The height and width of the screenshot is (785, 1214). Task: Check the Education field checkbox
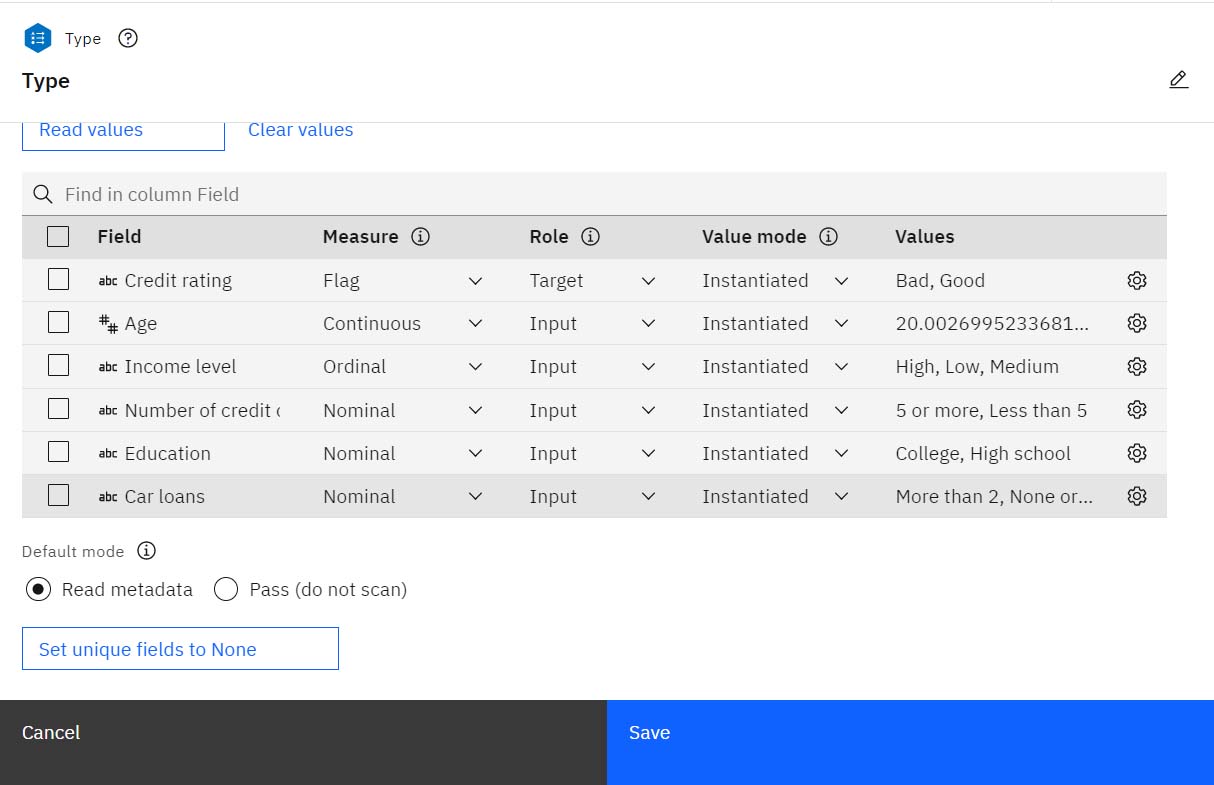58,451
